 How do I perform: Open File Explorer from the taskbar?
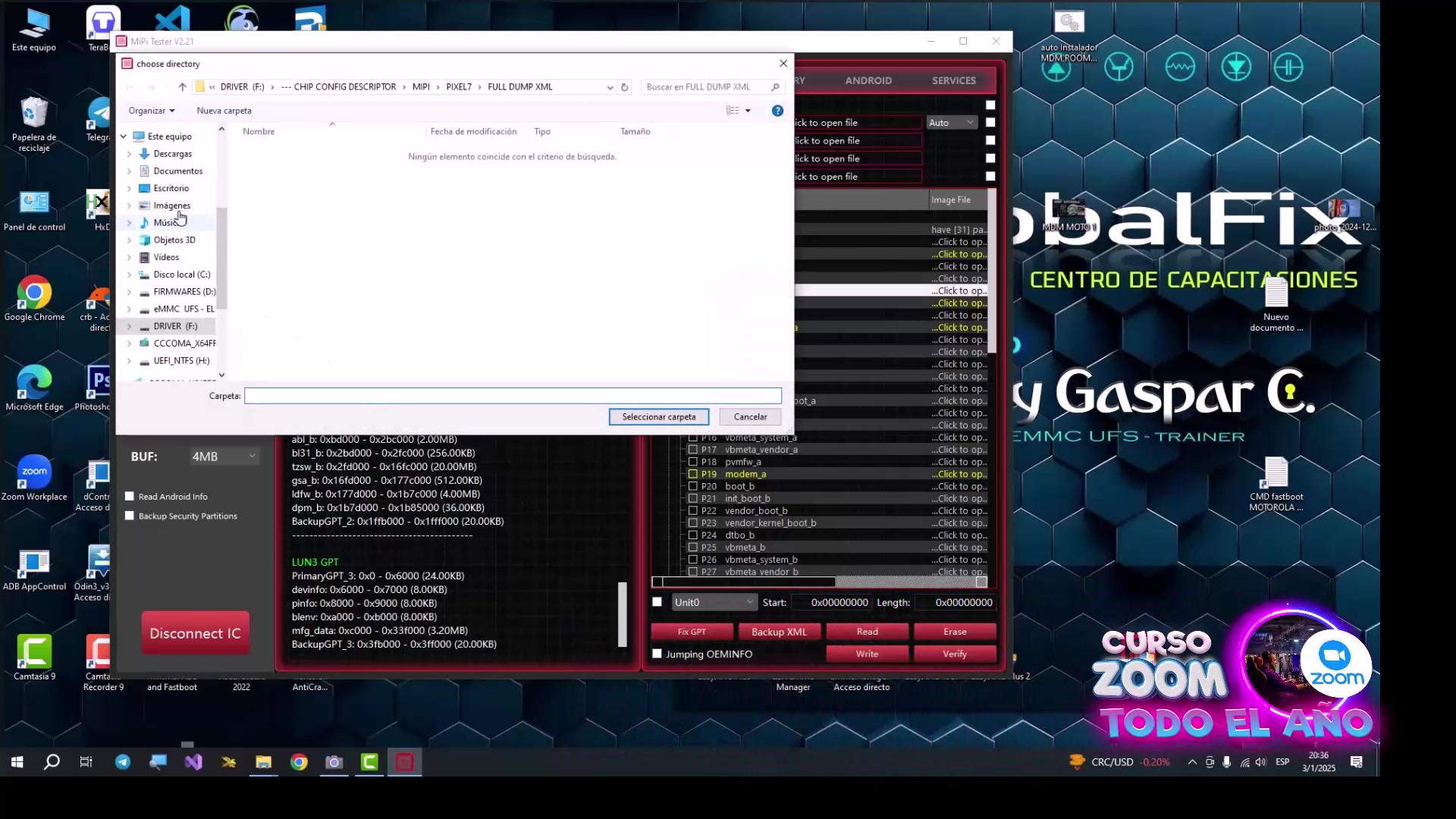(263, 762)
